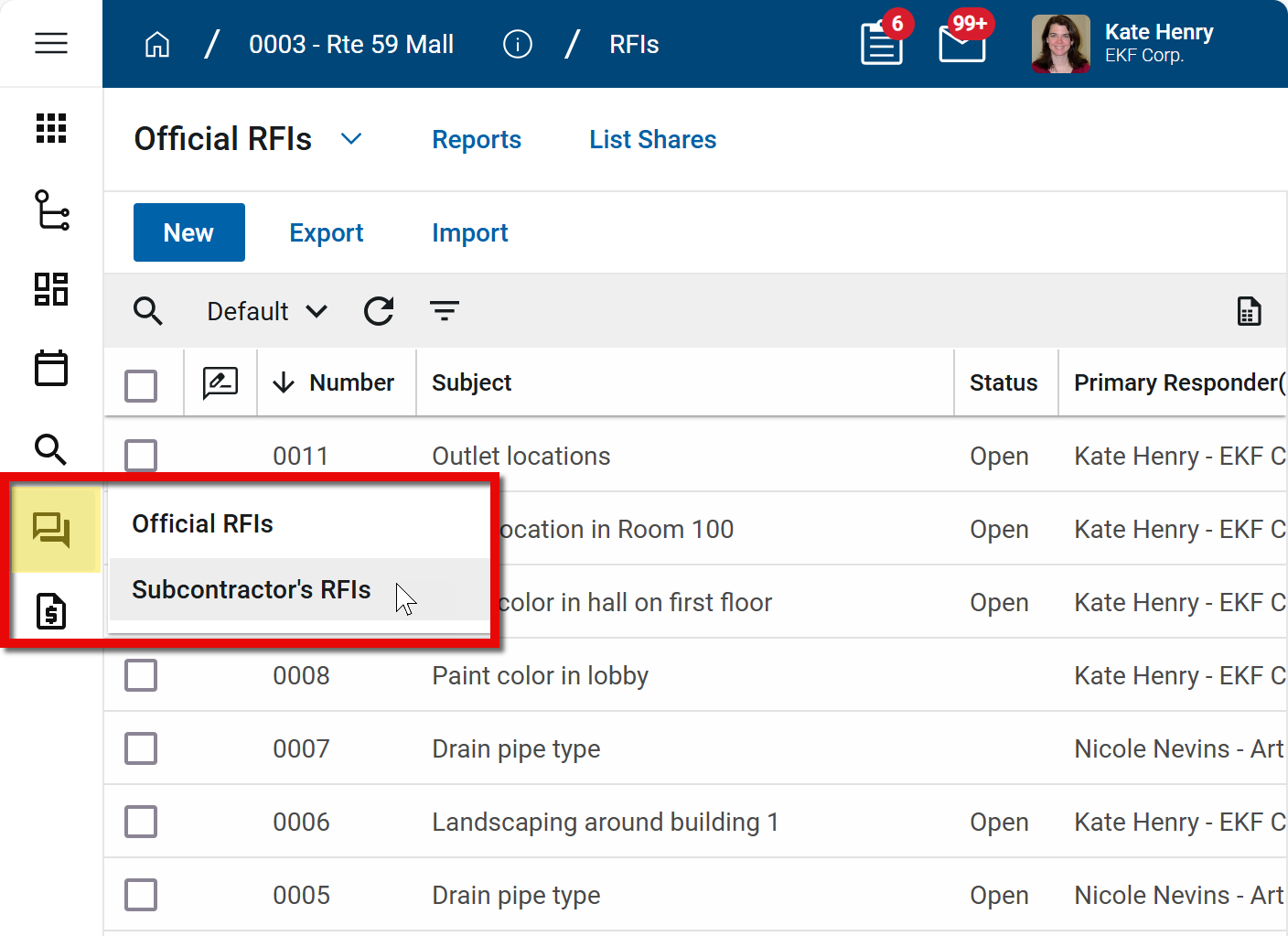Open the mail inbox showing 99+
This screenshot has height=936, width=1288.
click(x=961, y=44)
